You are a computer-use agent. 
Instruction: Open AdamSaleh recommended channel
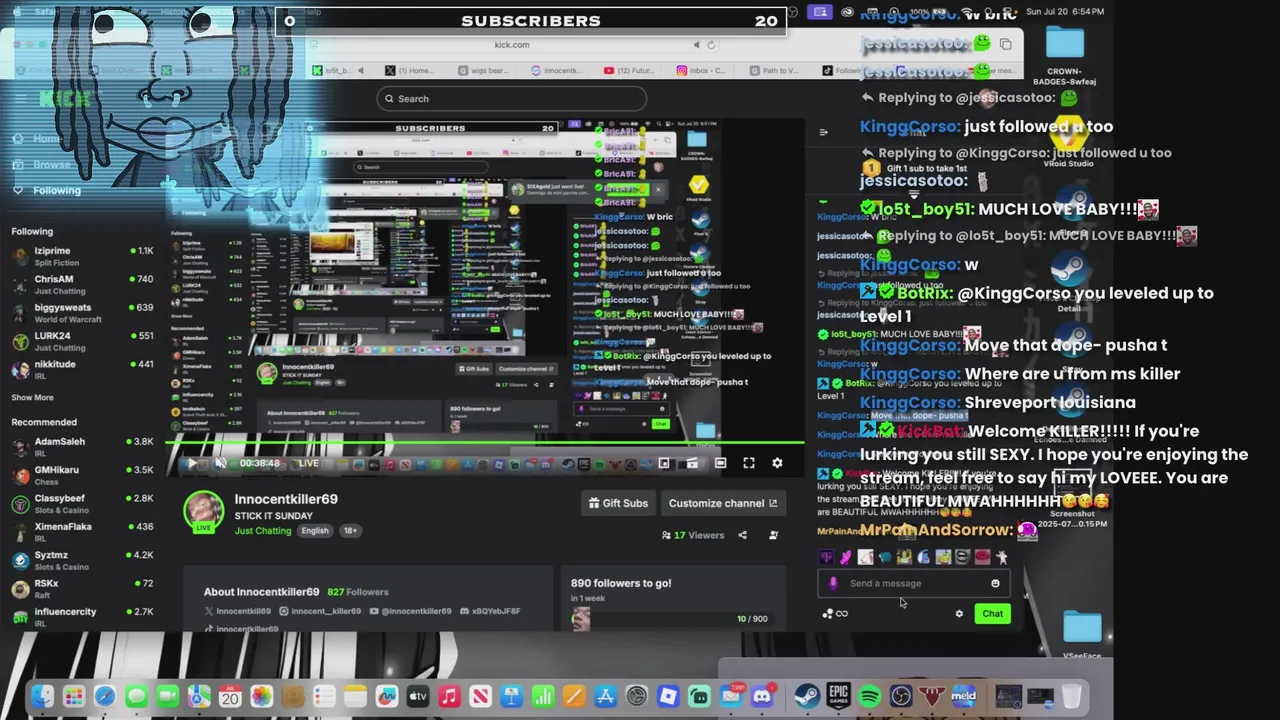(x=82, y=446)
